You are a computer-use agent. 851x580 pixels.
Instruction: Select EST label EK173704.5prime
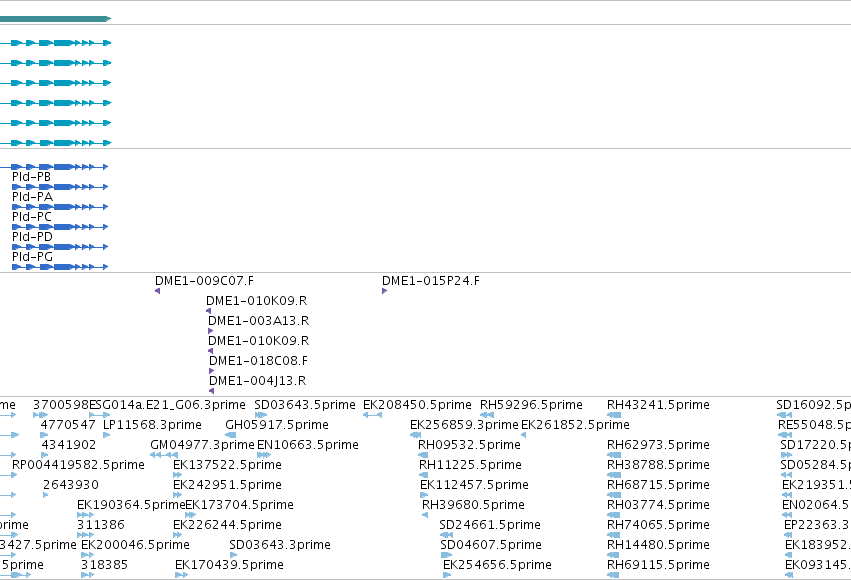(x=239, y=505)
